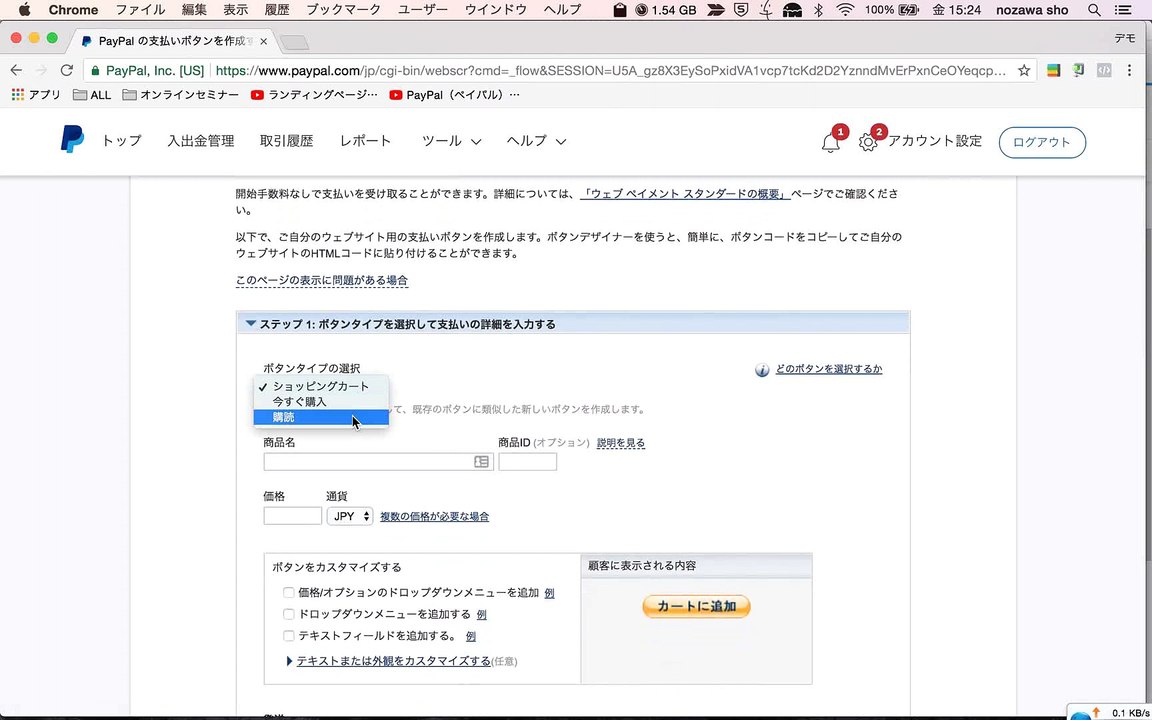The image size is (1152, 720).
Task: Click into the 商品名 text field
Action: (378, 462)
